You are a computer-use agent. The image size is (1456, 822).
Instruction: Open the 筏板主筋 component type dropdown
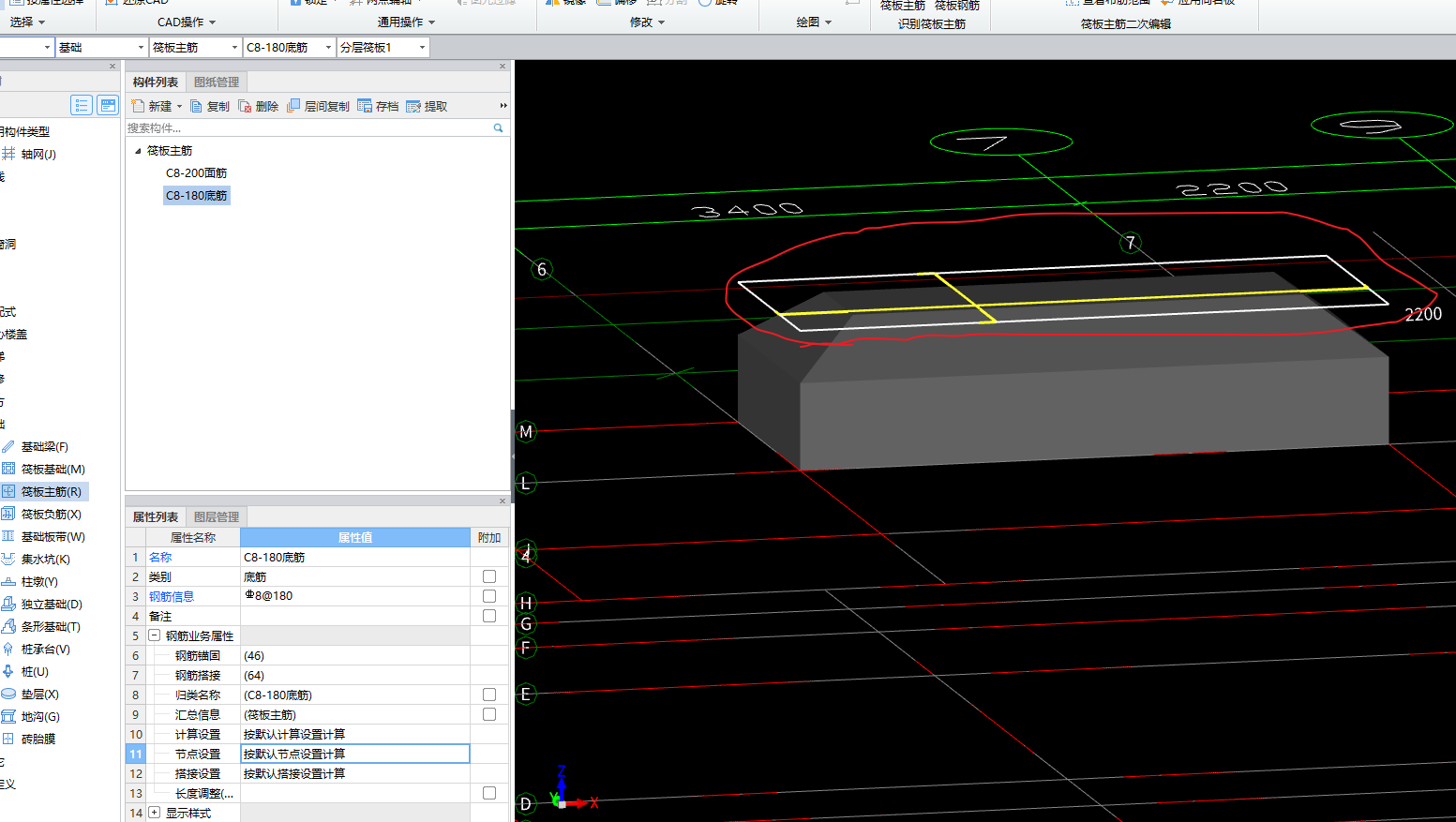[x=234, y=47]
